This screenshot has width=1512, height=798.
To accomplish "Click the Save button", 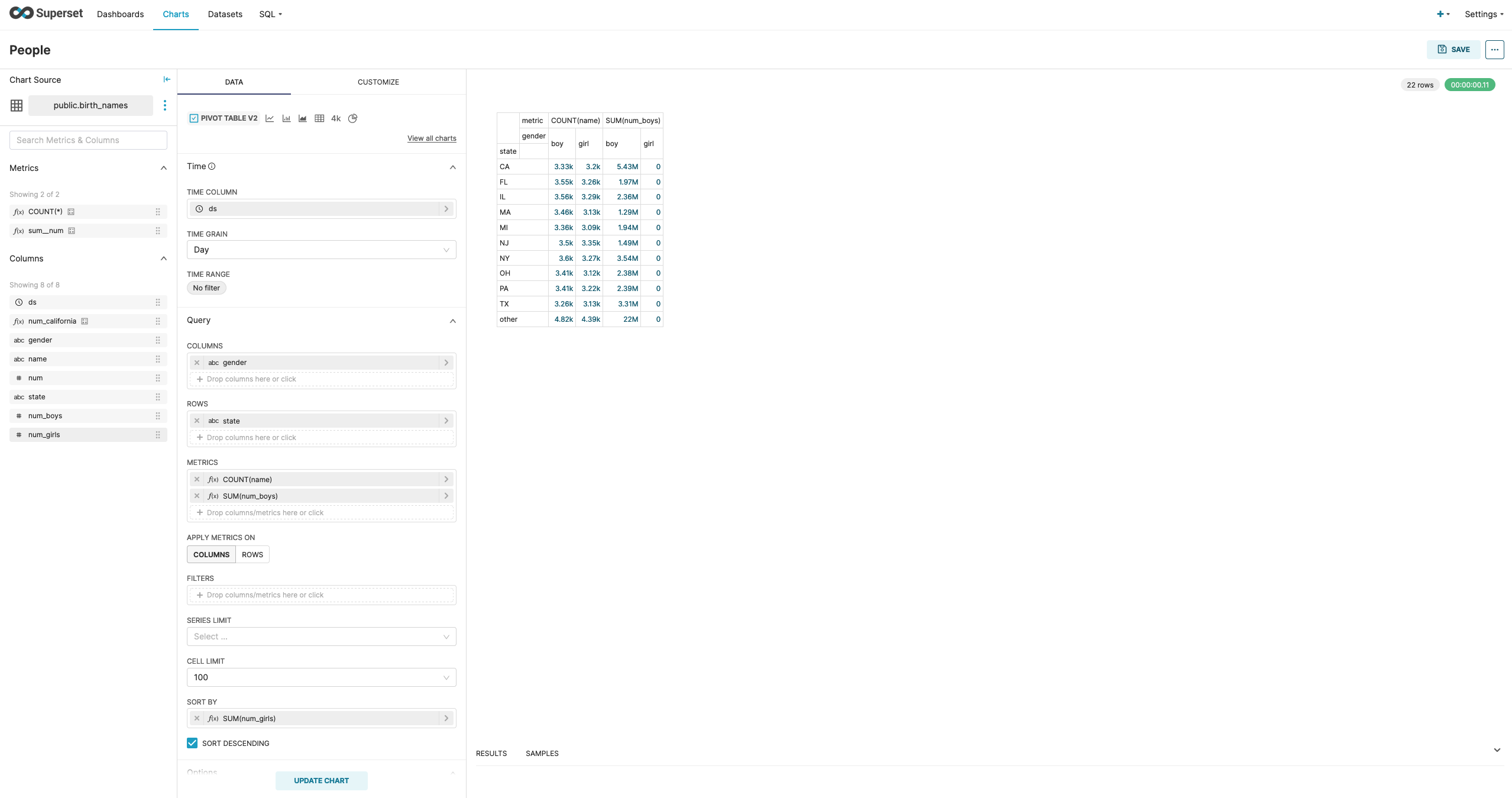I will tap(1453, 50).
